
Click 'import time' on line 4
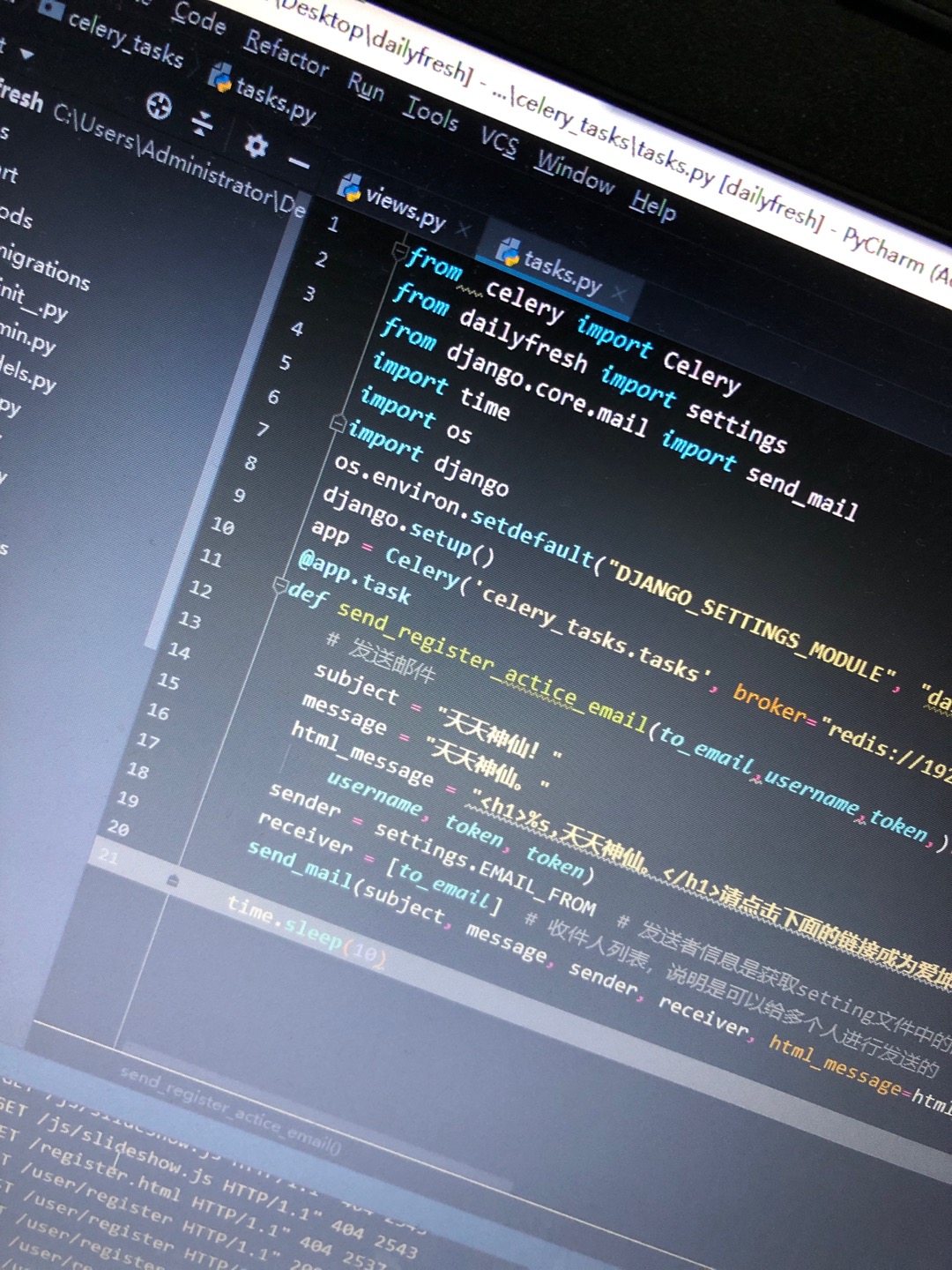[x=441, y=387]
